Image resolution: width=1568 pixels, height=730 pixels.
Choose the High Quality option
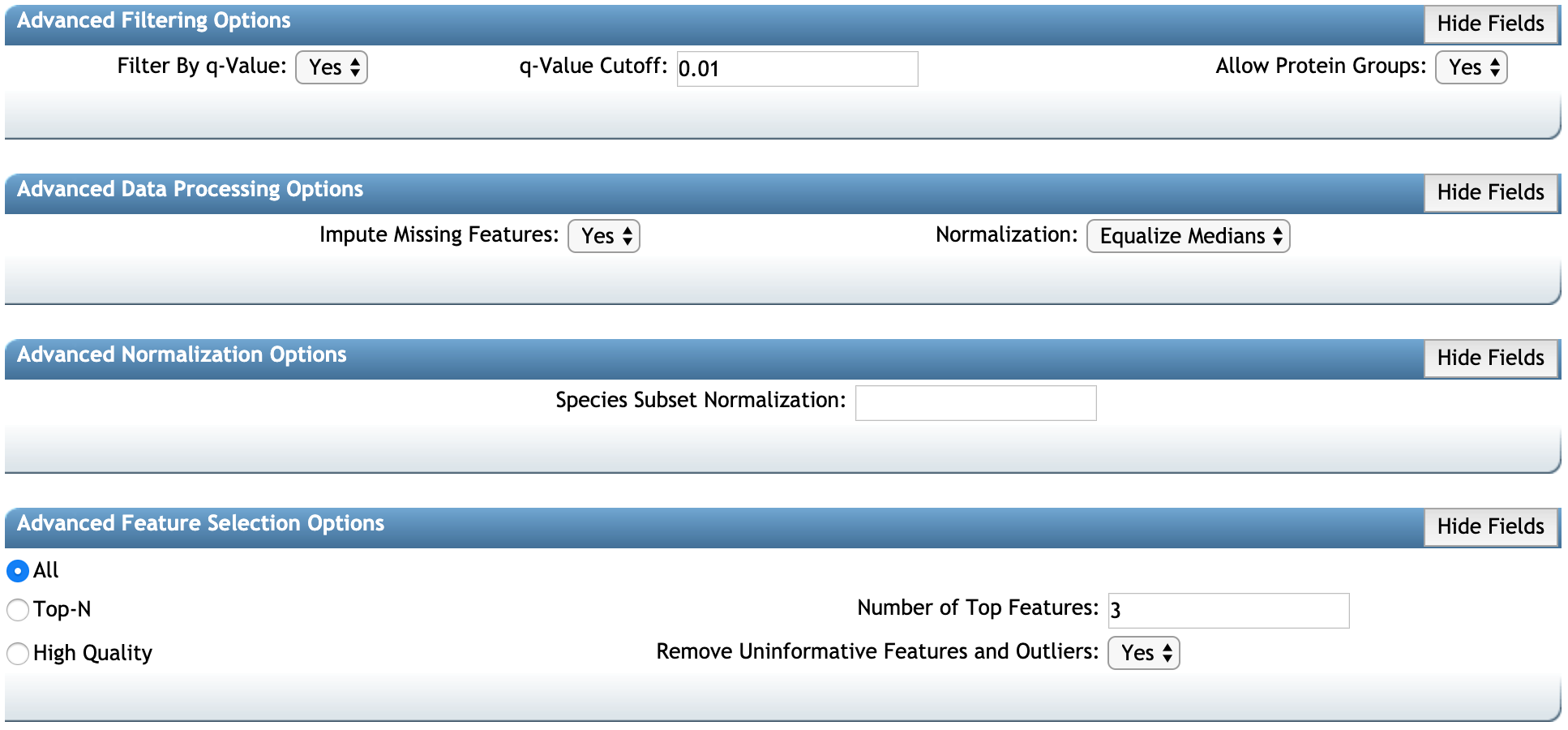point(17,652)
